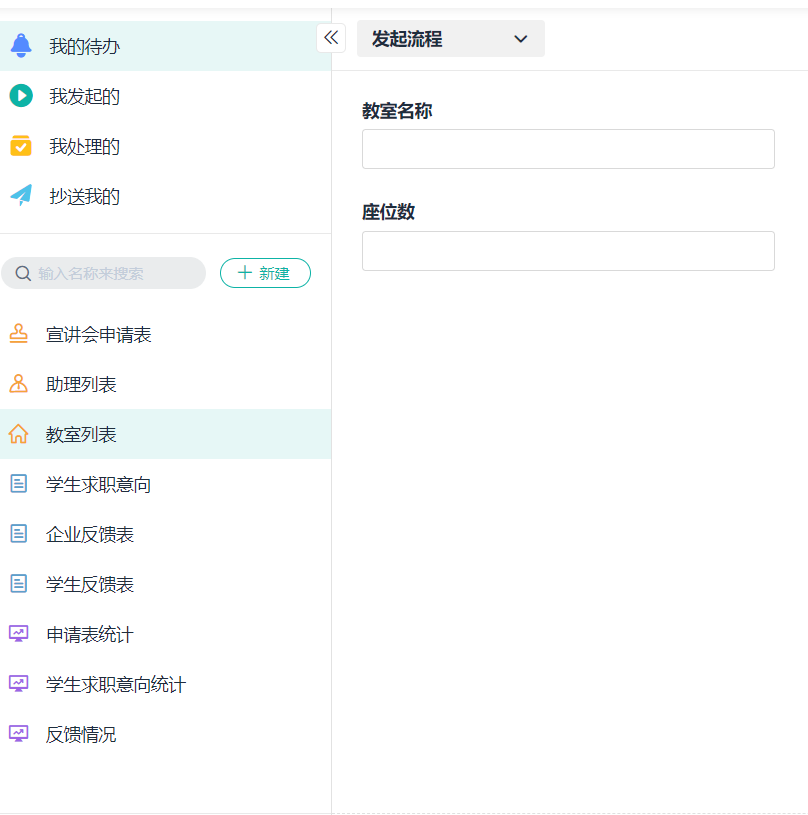
Task: Open 反馈情况 report
Action: coord(81,735)
